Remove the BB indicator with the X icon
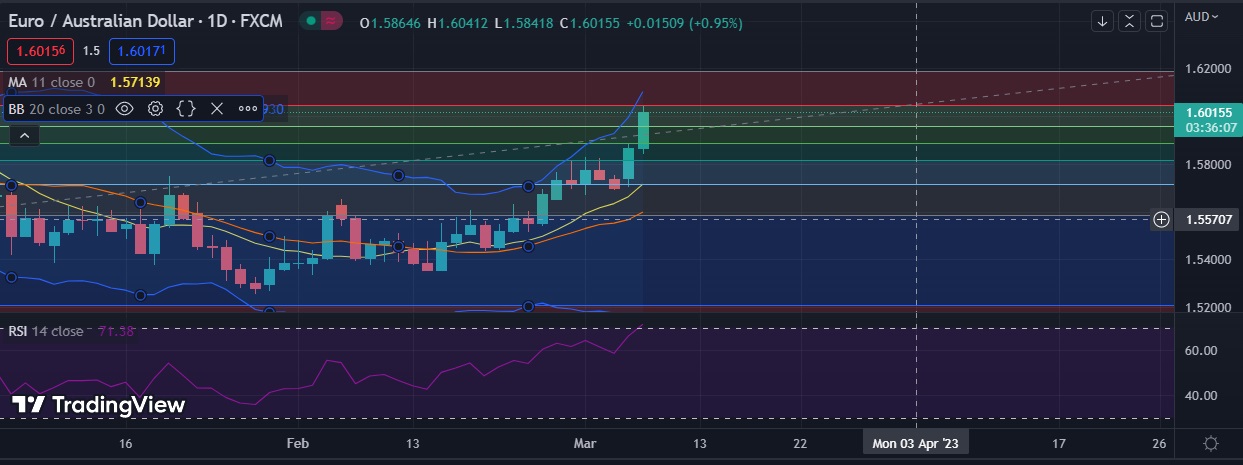The image size is (1243, 465). click(216, 109)
